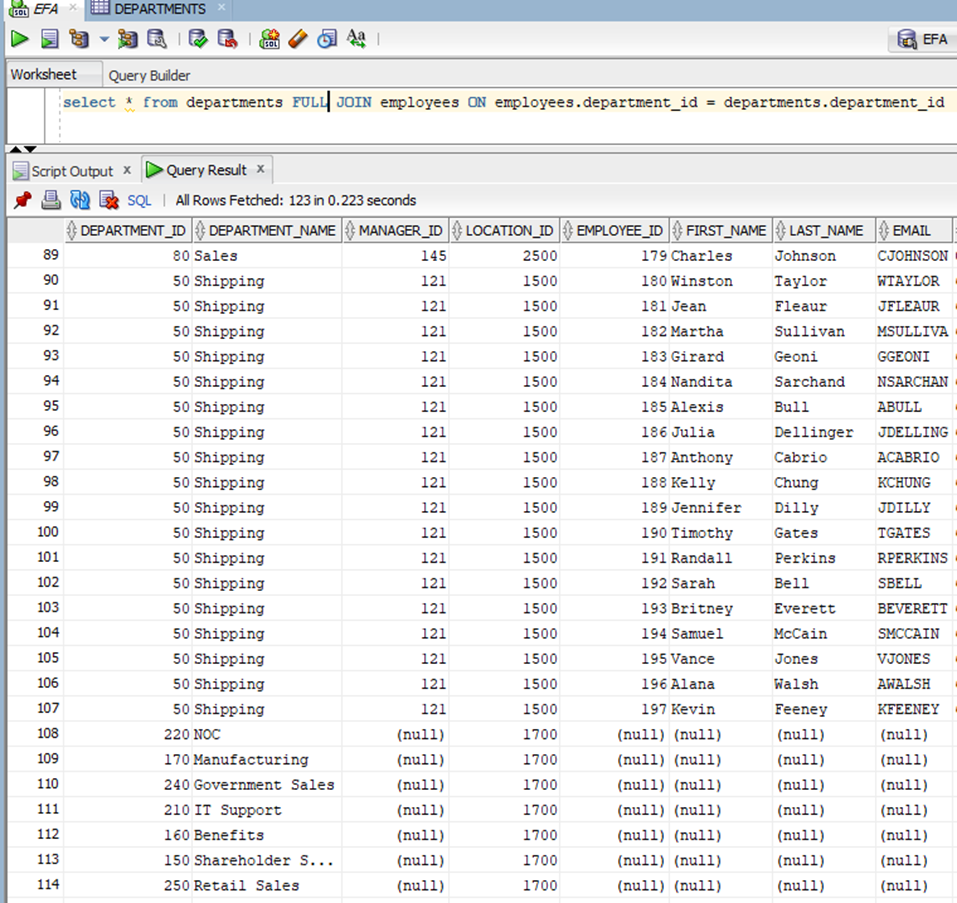Sort by FIRST_NAME column header
957x903 pixels.
coord(721,231)
